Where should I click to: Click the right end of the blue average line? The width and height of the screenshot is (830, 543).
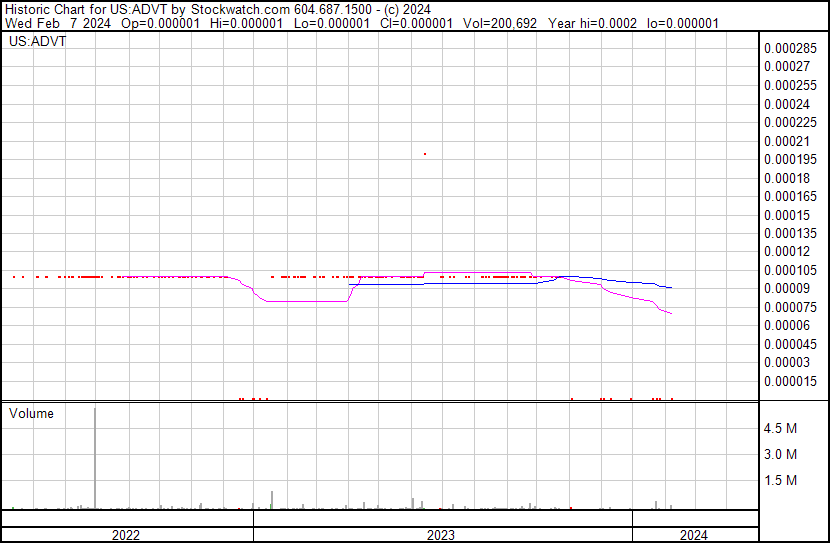tap(671, 288)
